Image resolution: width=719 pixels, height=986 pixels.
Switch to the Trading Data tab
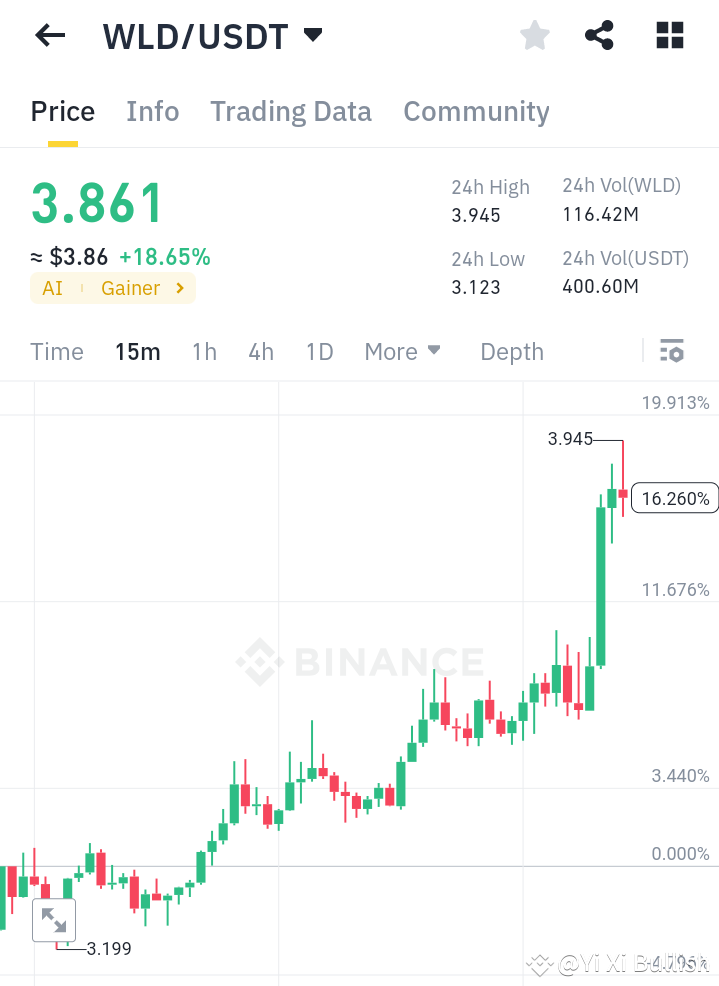click(x=290, y=111)
